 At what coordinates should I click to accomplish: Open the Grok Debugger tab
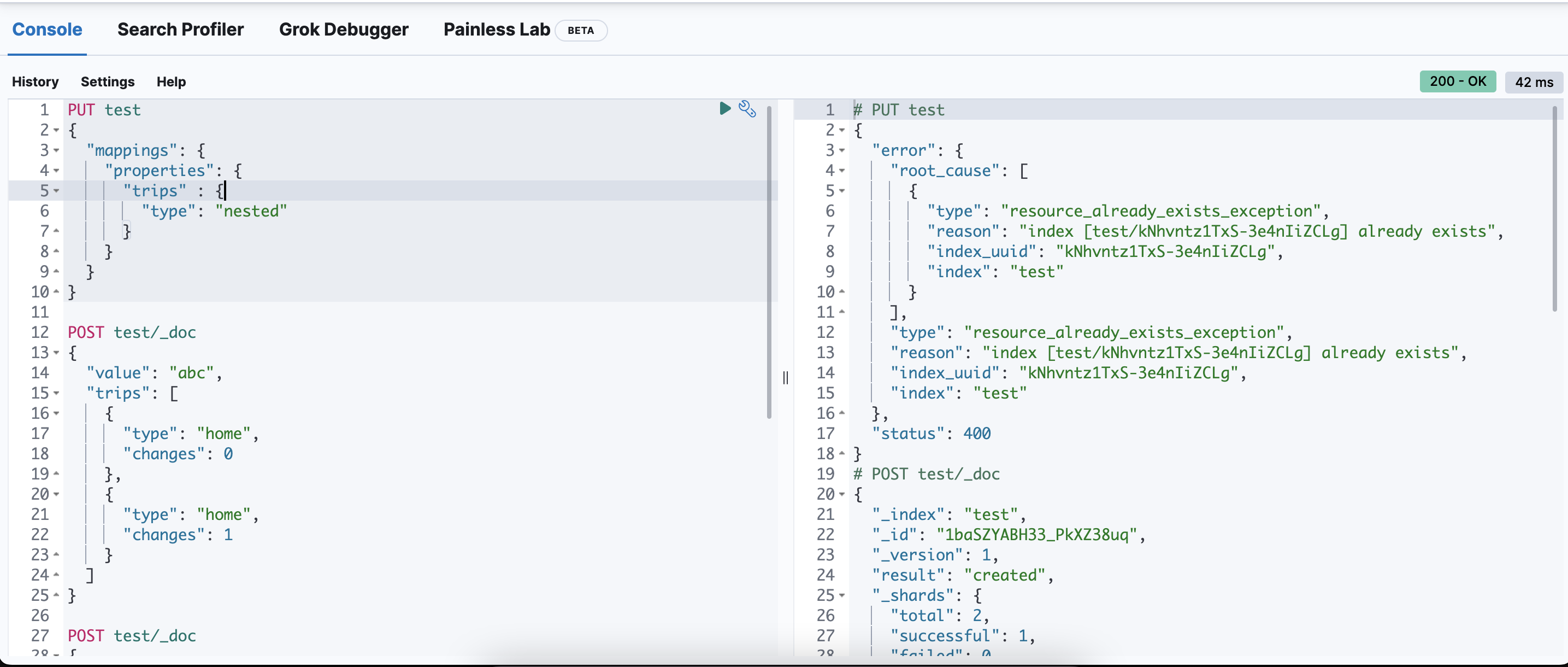click(x=343, y=29)
